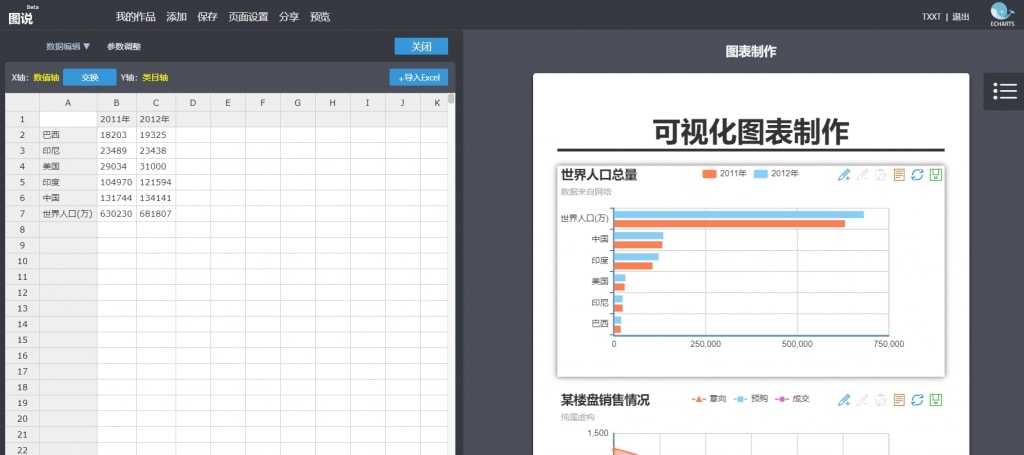
Task: Select the 2011年 header cell in column B
Action: coord(116,119)
